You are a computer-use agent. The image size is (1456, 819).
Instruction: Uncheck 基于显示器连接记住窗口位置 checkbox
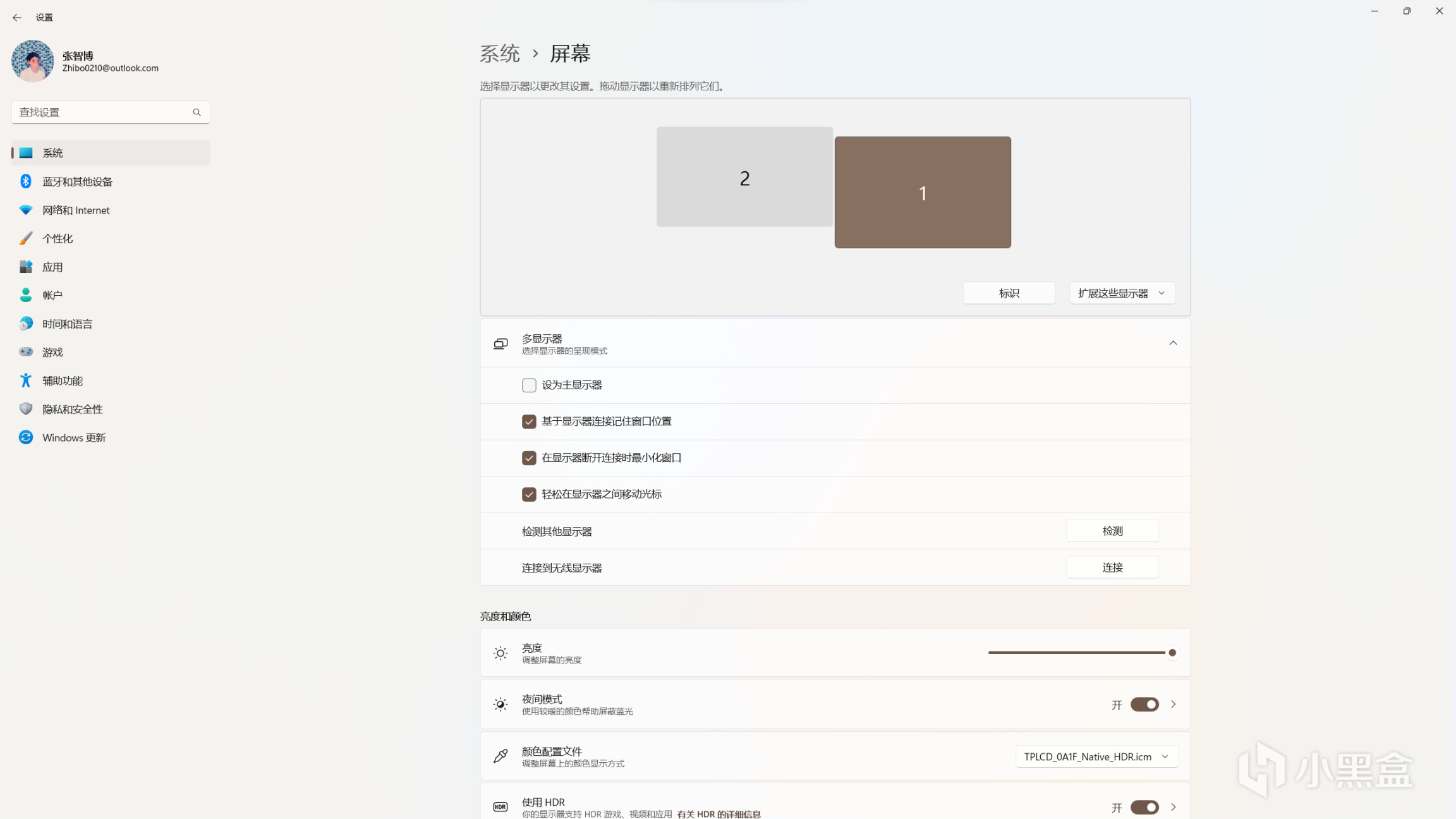[x=529, y=422]
